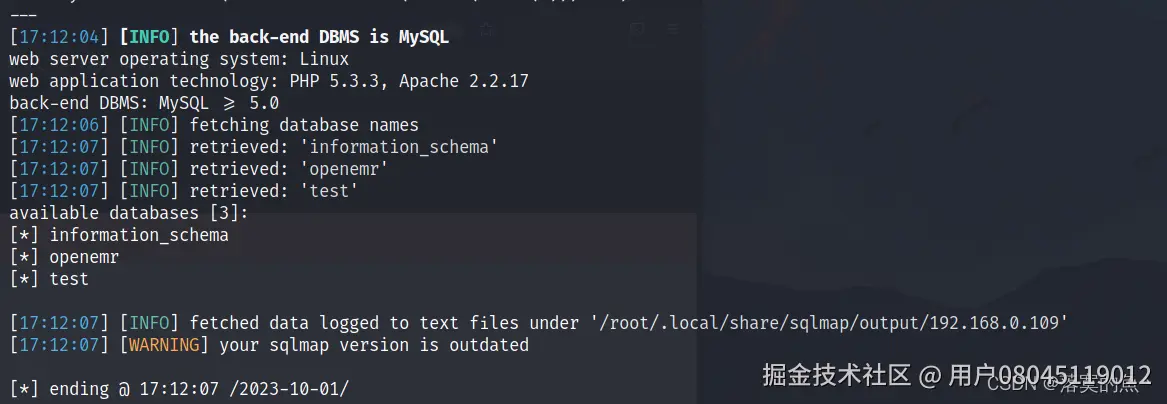Click the faint star icon near MySQL heading

pos(487,31)
